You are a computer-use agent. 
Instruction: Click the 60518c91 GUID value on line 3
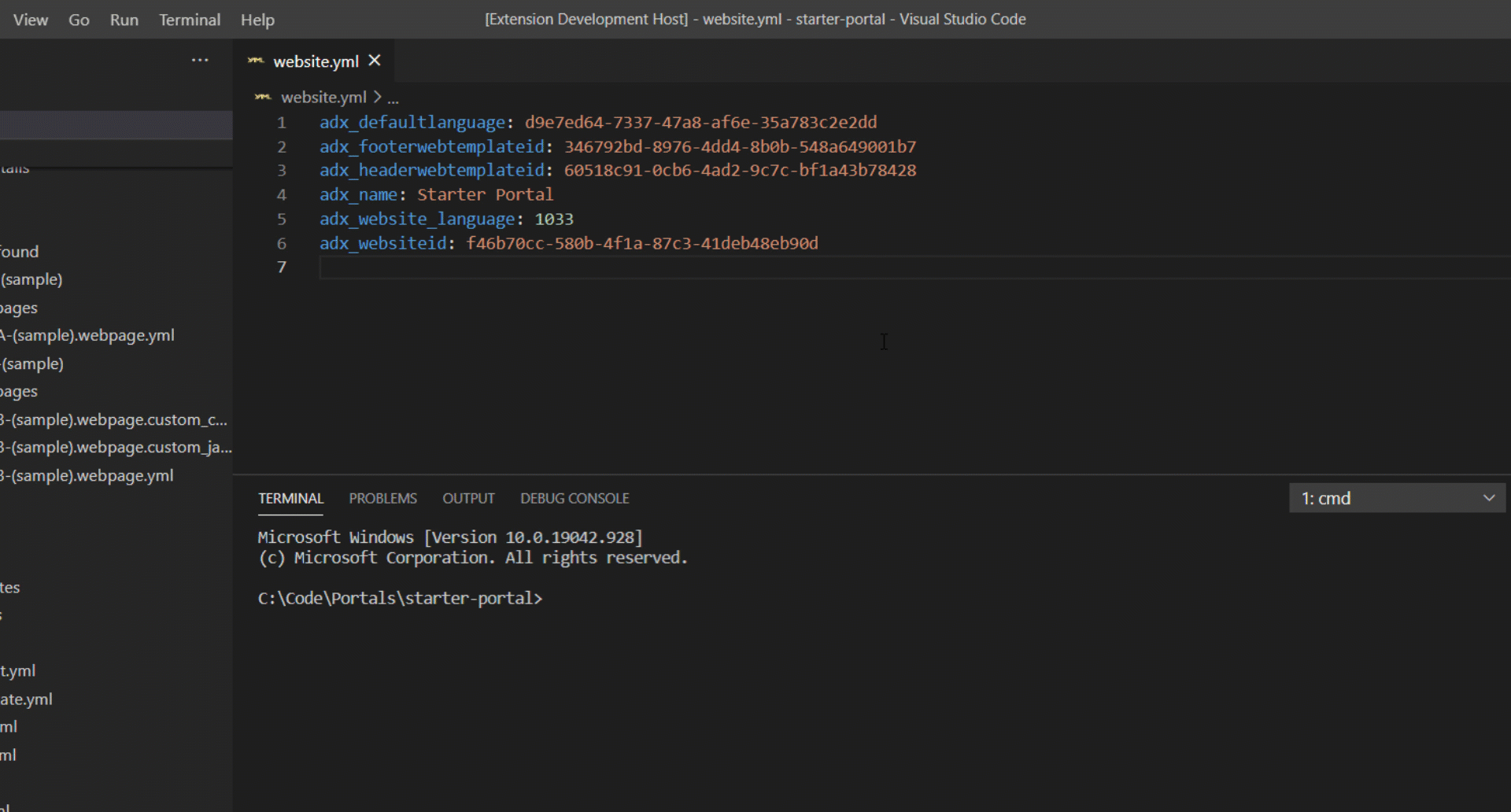click(x=740, y=171)
